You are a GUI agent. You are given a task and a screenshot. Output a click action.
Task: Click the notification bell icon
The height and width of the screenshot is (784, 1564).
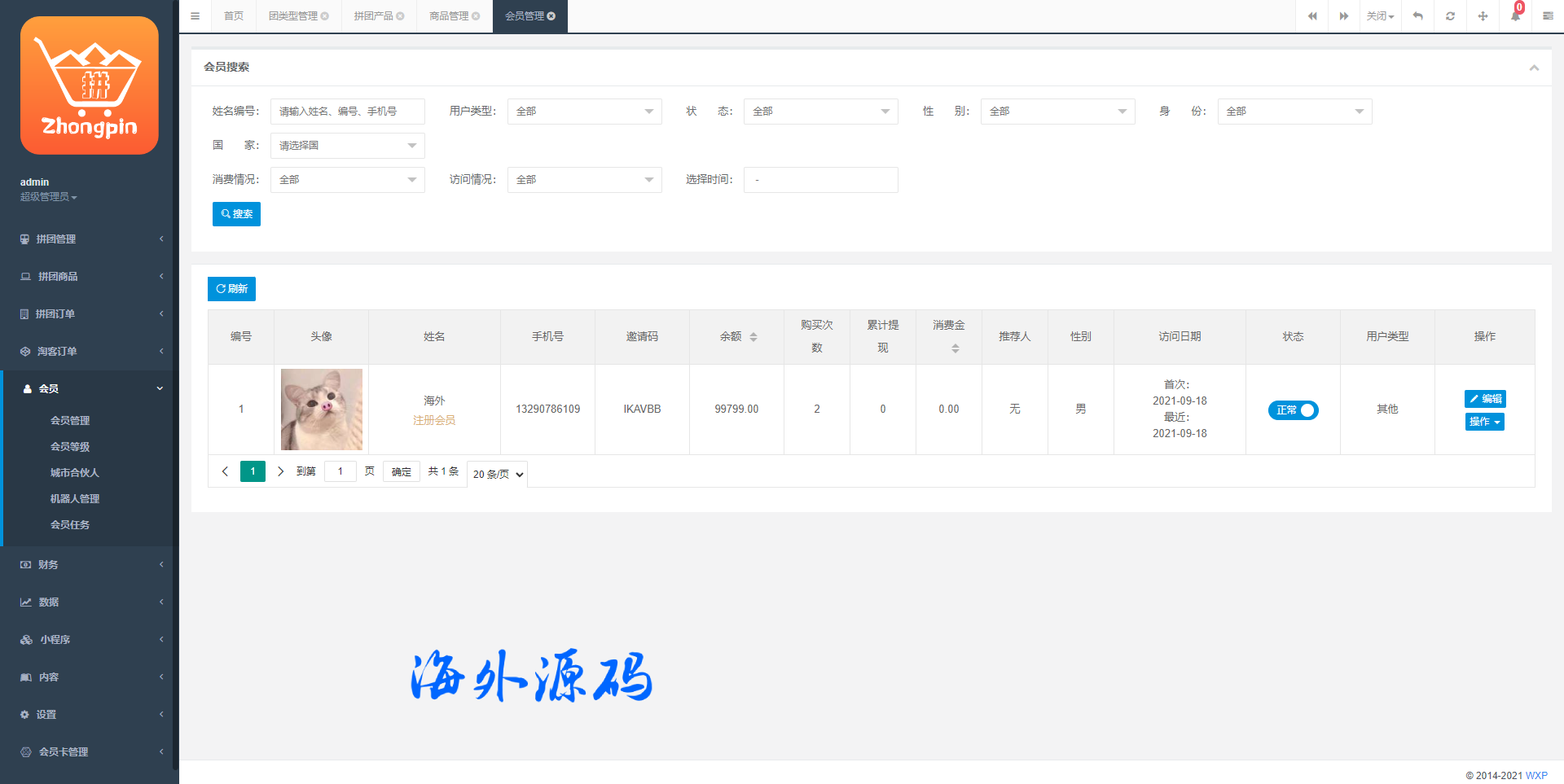[x=1515, y=16]
